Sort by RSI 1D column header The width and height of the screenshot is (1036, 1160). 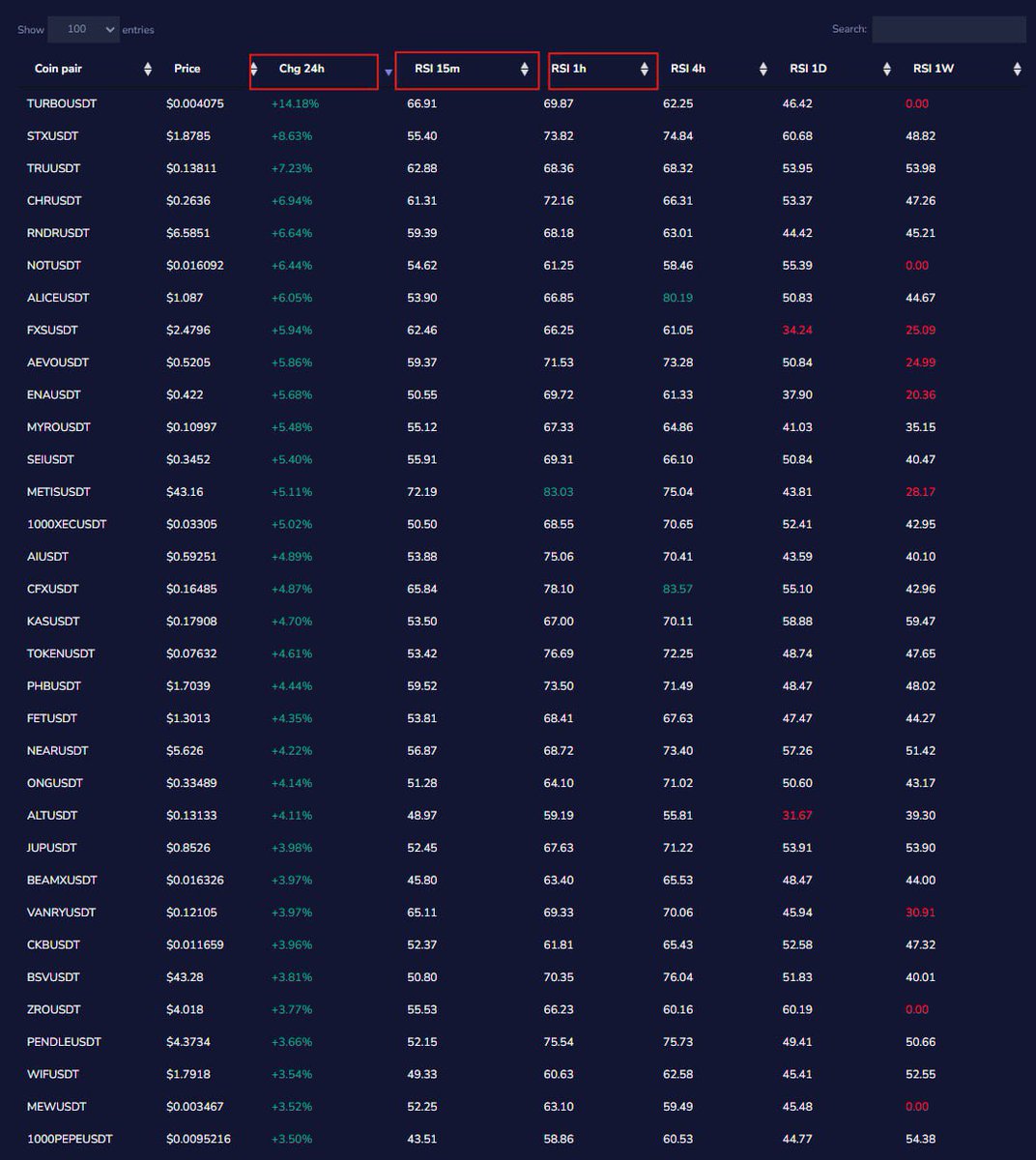tap(808, 69)
